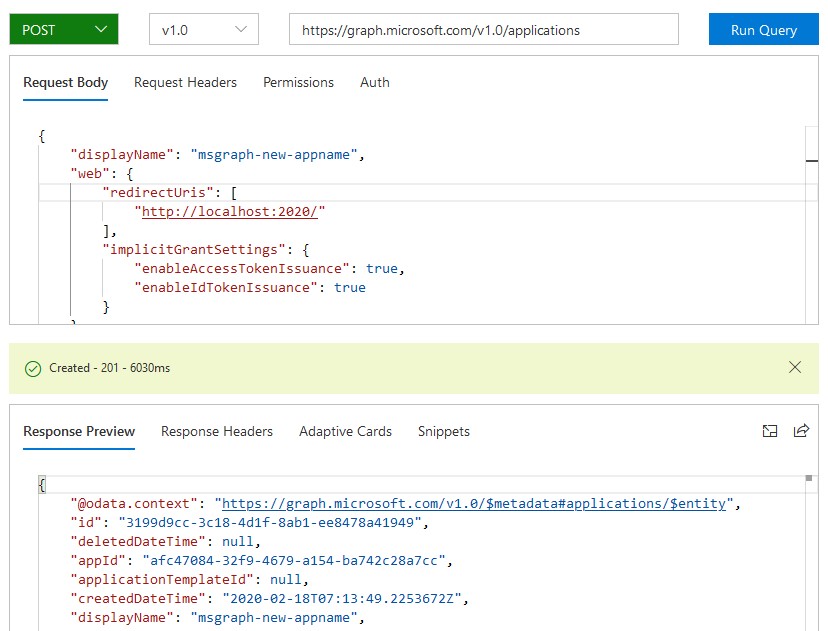
Task: Switch to the Adaptive Cards tab
Action: coord(345,431)
